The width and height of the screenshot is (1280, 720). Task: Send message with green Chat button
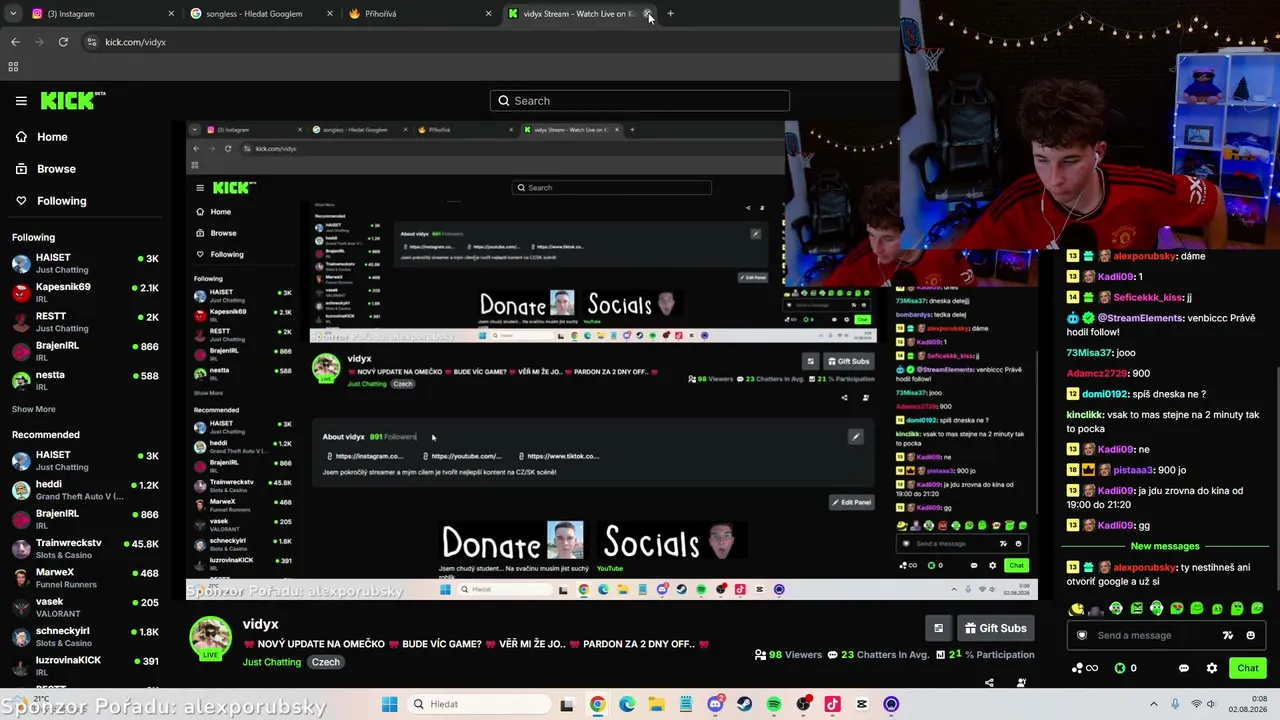tap(1248, 668)
